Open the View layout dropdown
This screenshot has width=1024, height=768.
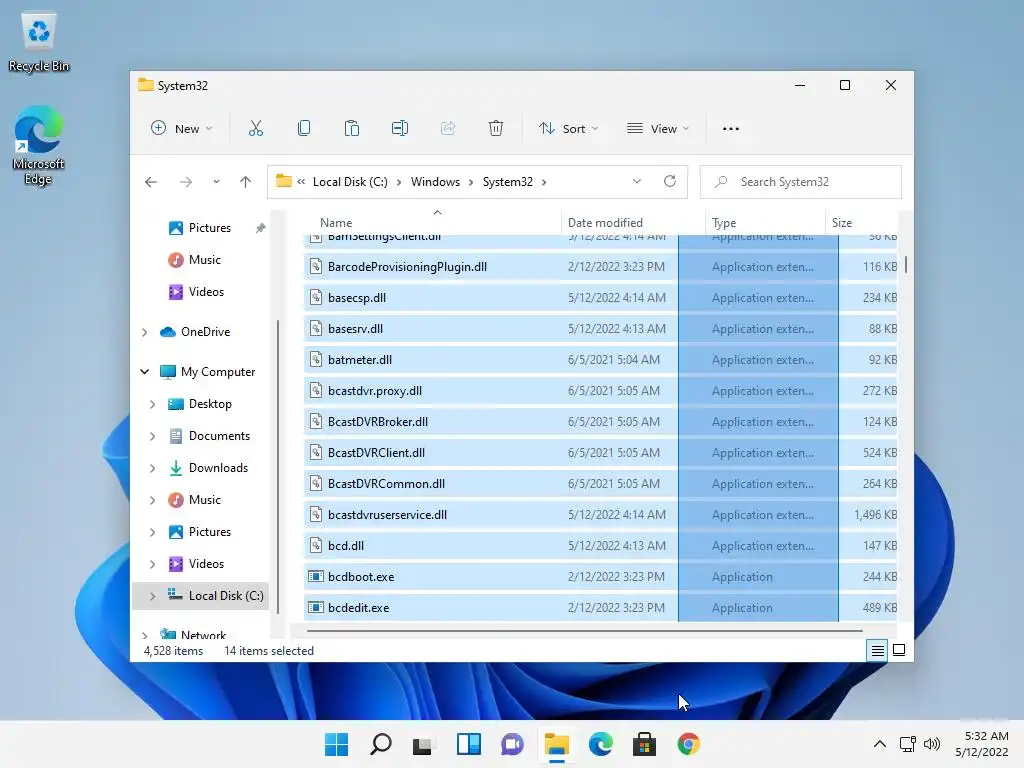tap(658, 129)
